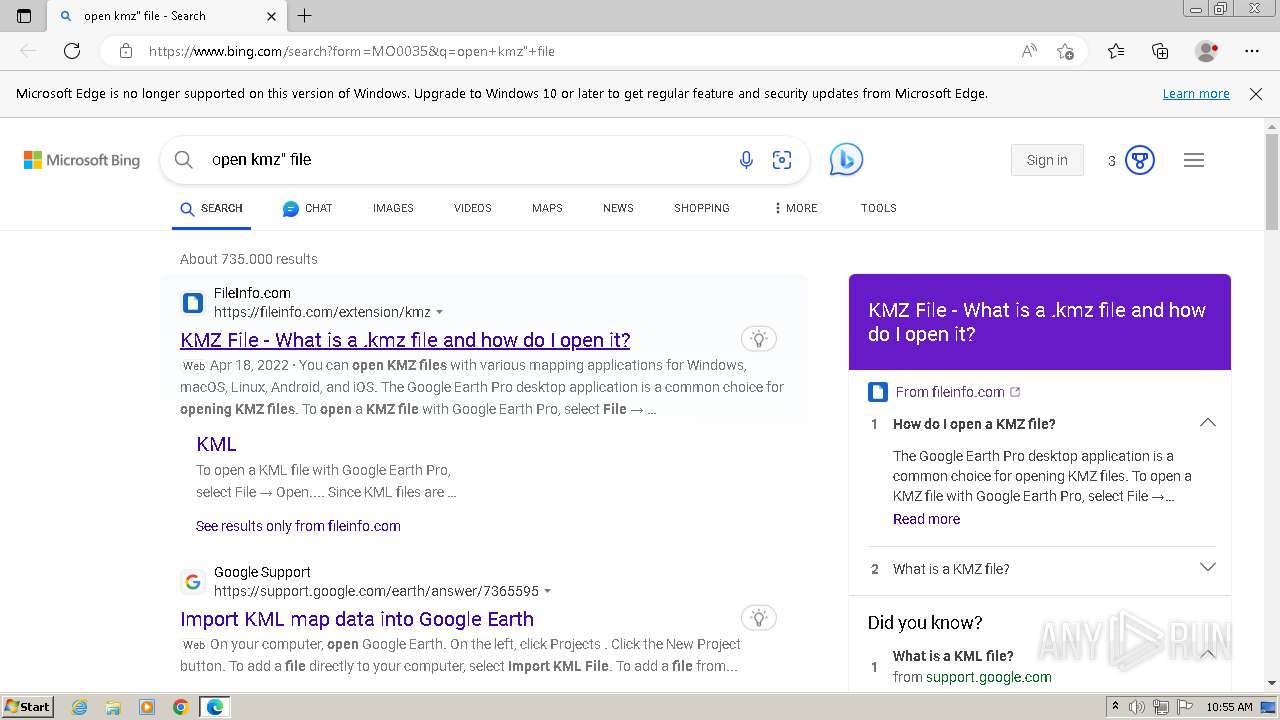This screenshot has width=1280, height=720.
Task: Open network tray icon
Action: (1161, 707)
